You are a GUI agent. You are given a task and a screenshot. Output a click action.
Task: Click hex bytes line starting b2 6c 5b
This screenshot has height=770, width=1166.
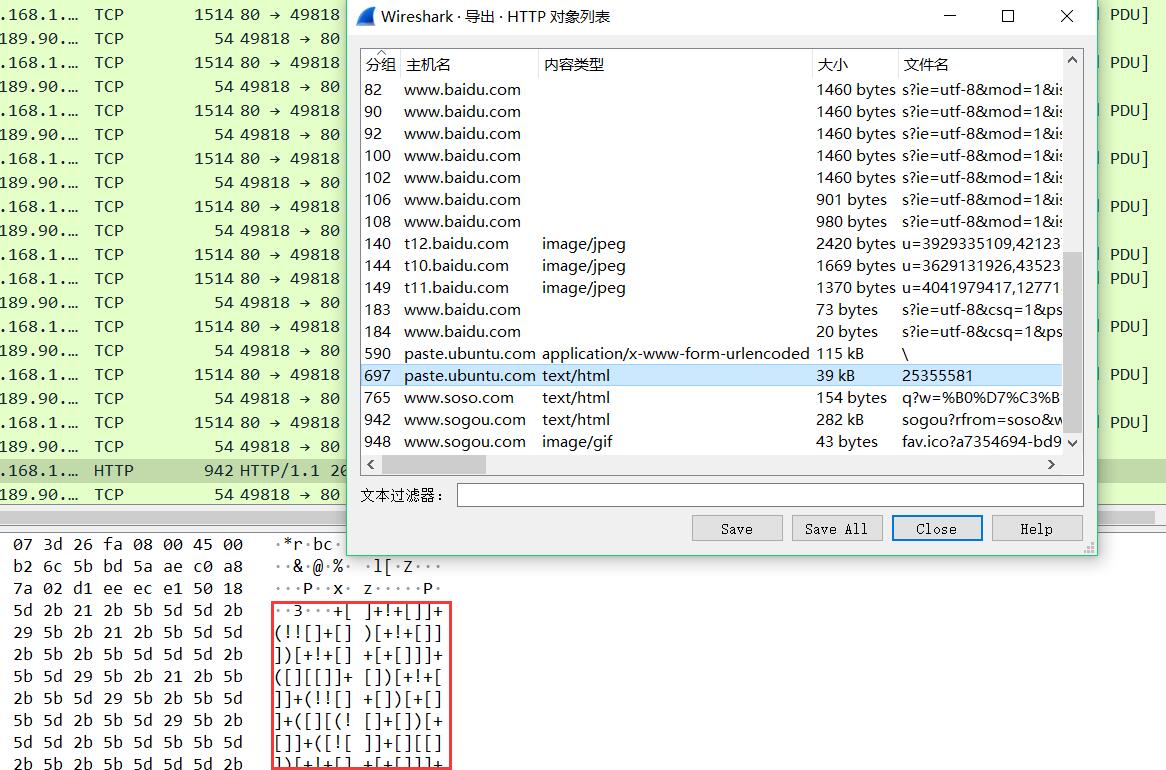tap(128, 567)
